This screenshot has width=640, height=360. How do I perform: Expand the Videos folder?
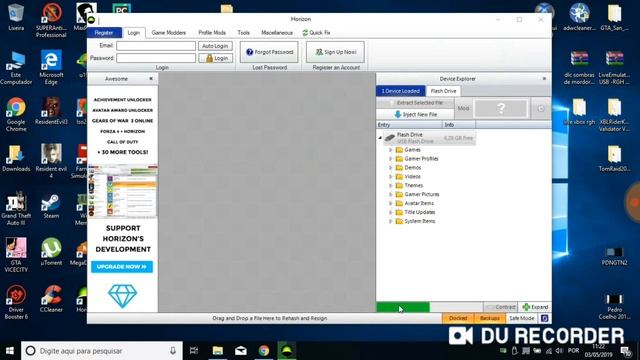[390, 177]
